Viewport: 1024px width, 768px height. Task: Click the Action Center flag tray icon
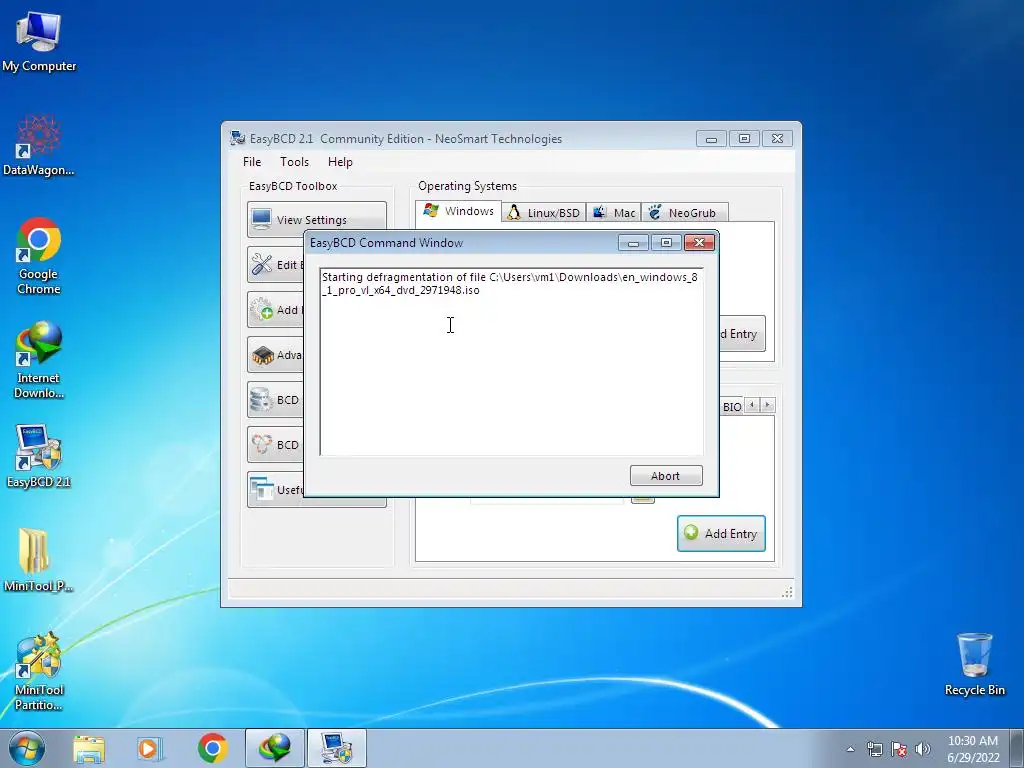click(x=899, y=749)
